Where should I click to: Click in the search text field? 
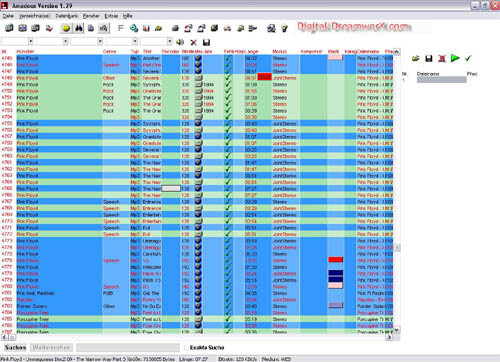pyautogui.click(x=128, y=348)
